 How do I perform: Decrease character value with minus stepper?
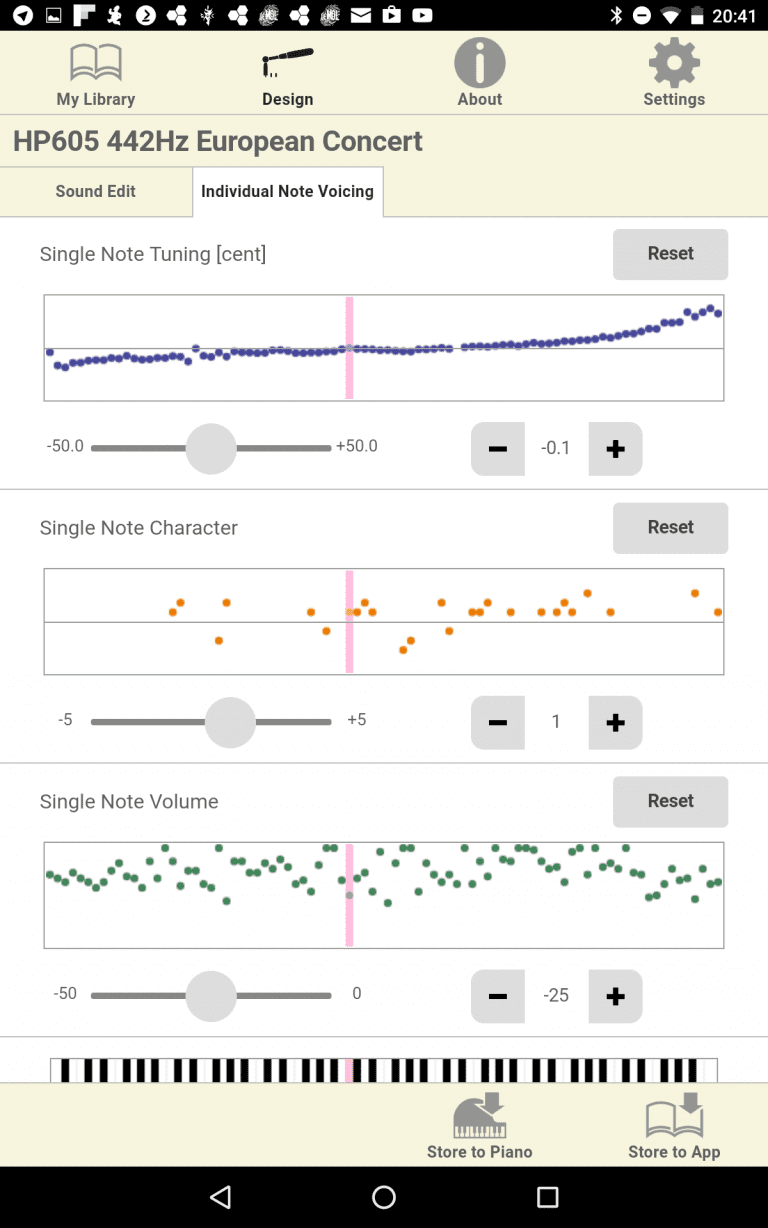(497, 722)
